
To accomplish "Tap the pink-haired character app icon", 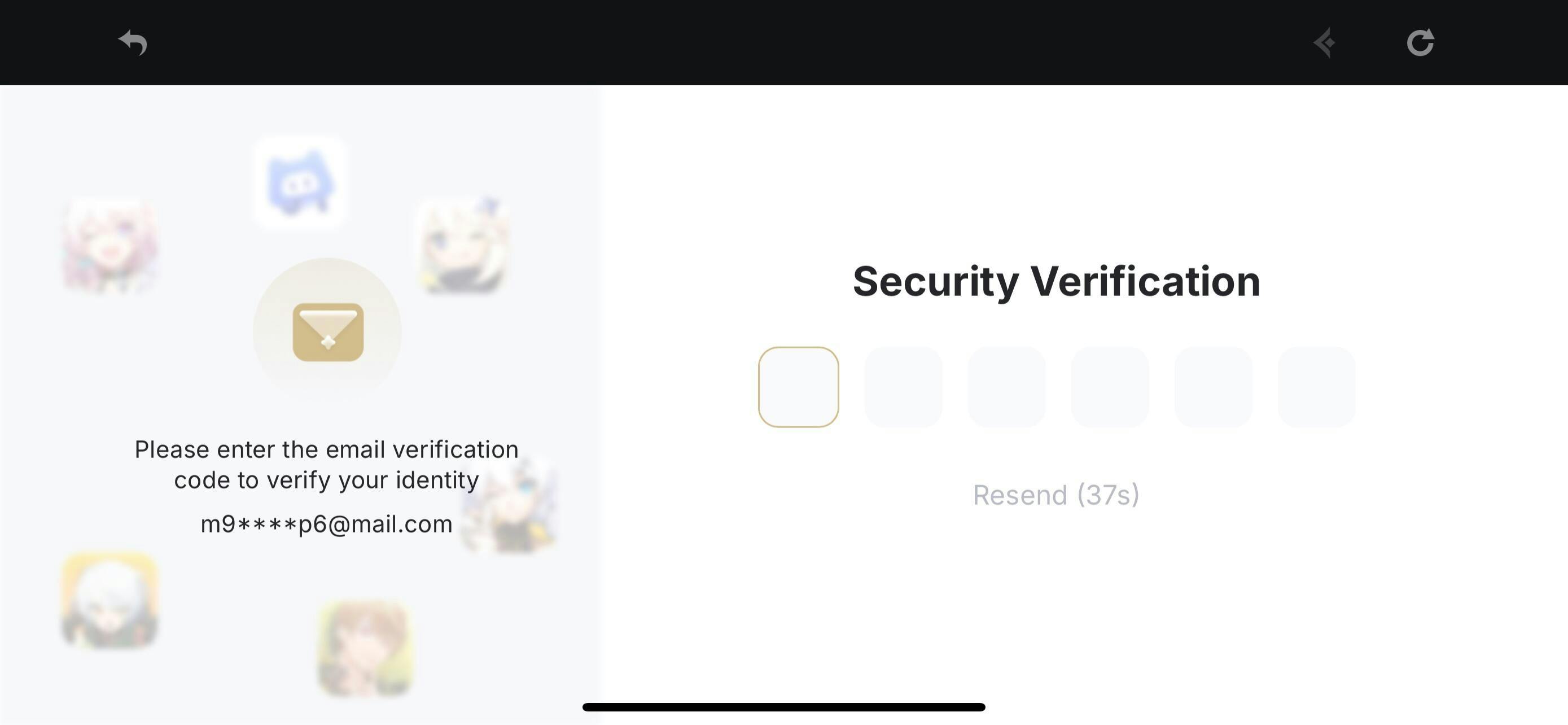I will (x=110, y=245).
